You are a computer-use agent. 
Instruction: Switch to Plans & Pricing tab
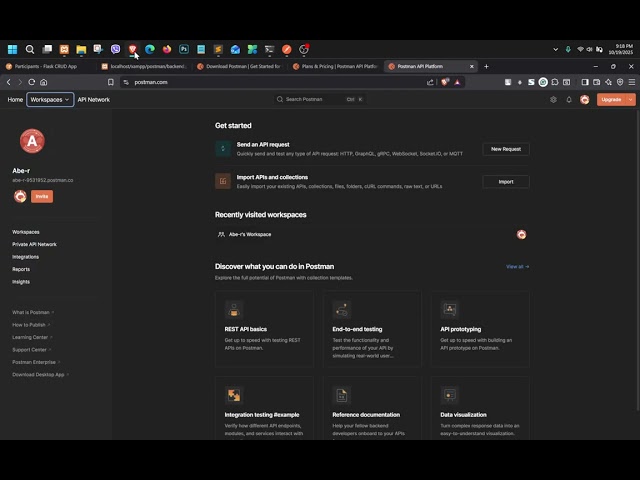(x=336, y=66)
